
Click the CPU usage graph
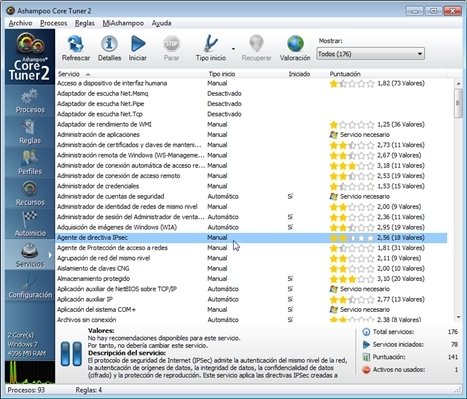pyautogui.click(x=30, y=372)
